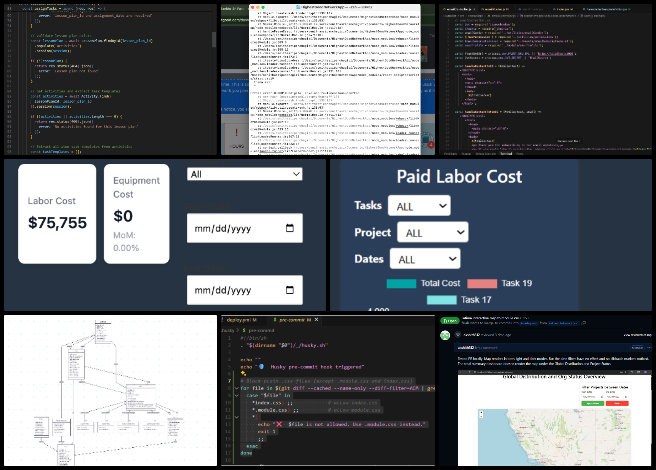The height and width of the screenshot is (470, 656).
Task: Select the pre-commit editor tab
Action: 296,321
